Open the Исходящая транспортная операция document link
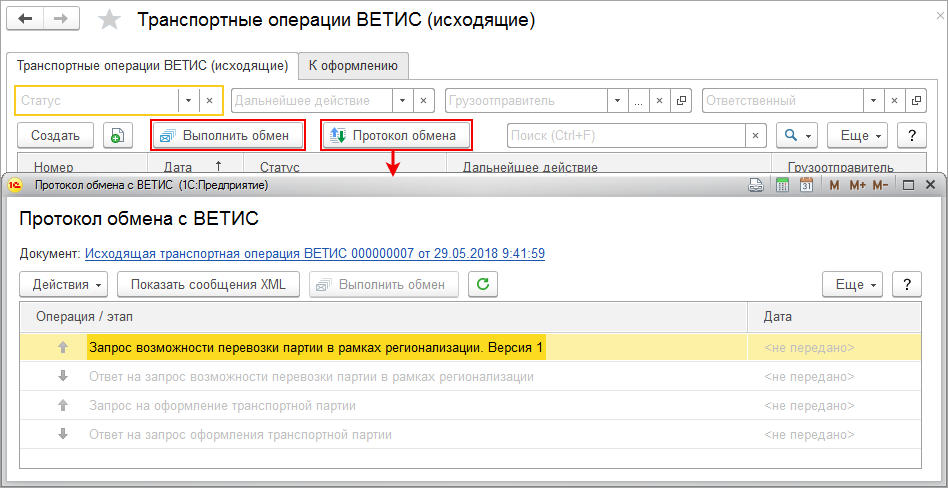 pyautogui.click(x=315, y=253)
